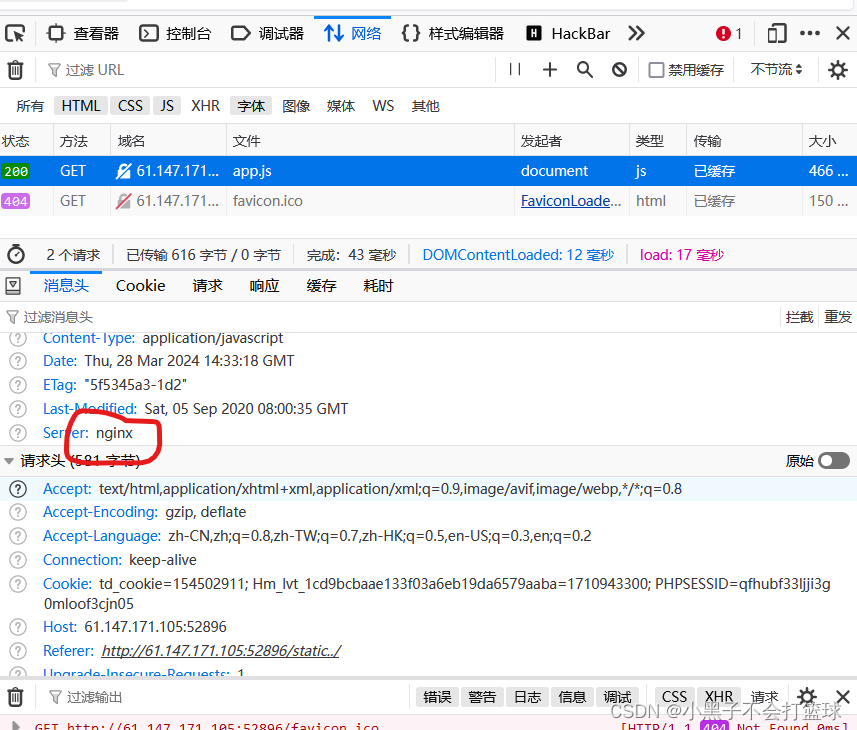Clear the network request list with trash icon
857x730 pixels.
[x=15, y=69]
